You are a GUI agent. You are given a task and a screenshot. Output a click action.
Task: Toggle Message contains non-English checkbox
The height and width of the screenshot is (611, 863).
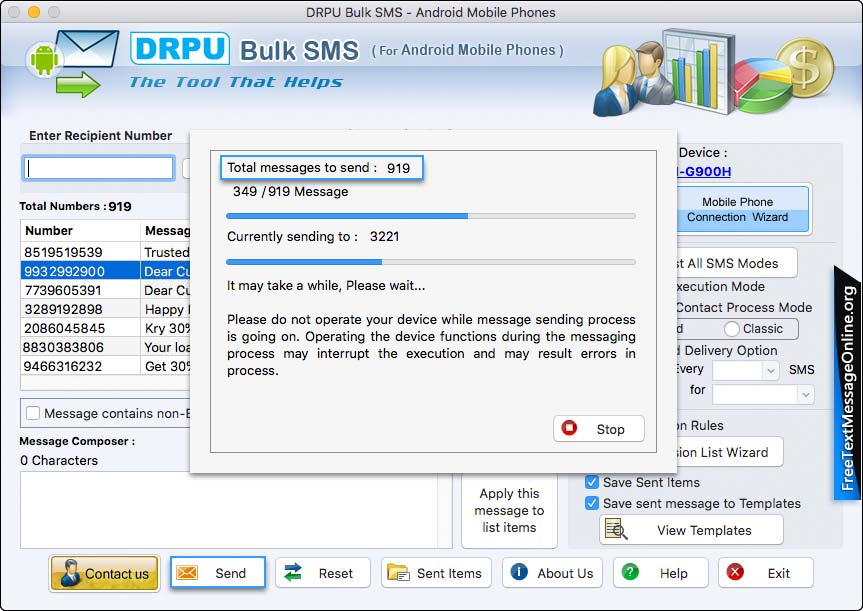33,413
